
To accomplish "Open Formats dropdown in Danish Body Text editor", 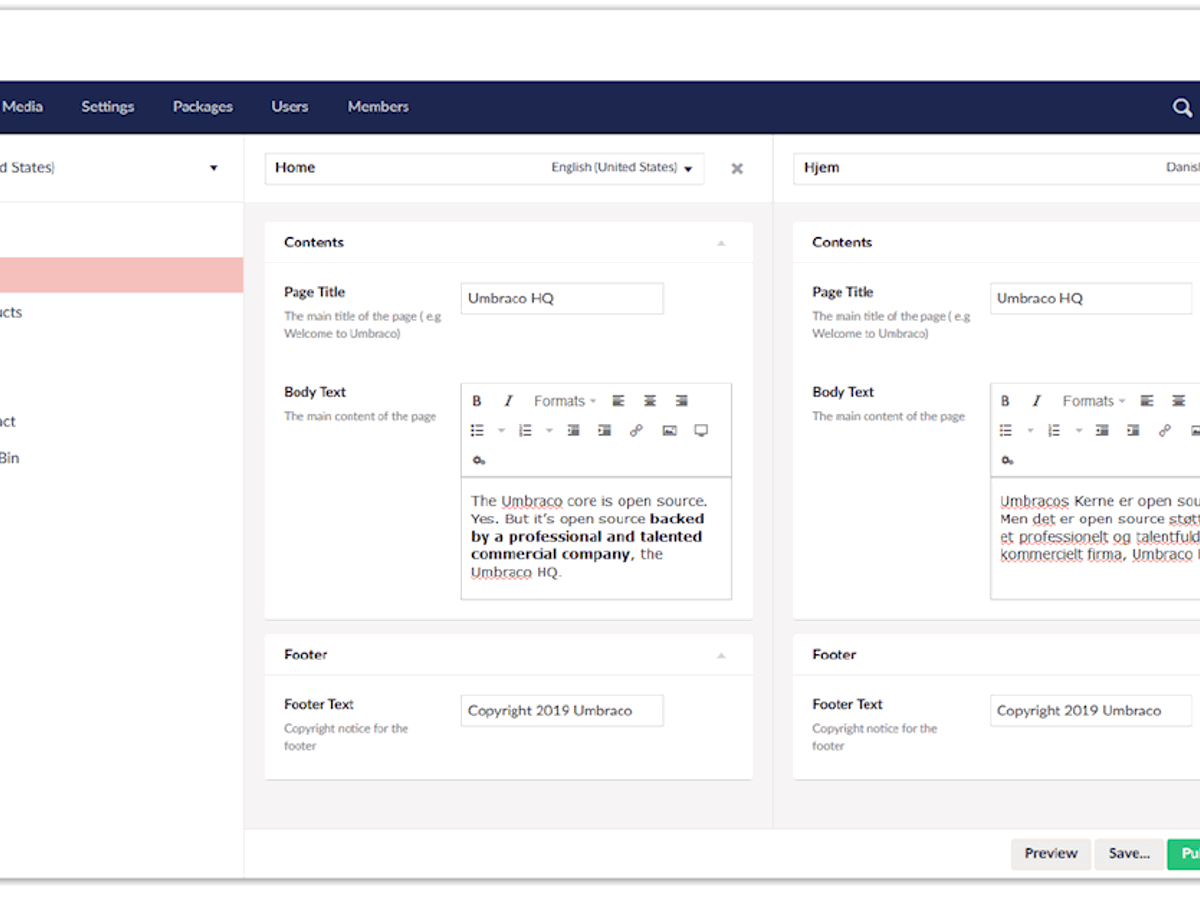I will [1093, 401].
